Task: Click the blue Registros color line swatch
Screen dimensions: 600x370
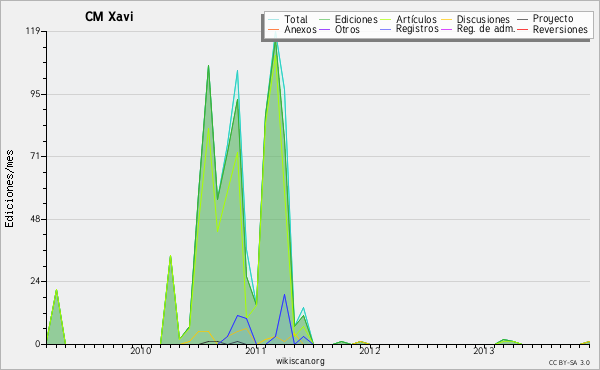Action: (x=385, y=29)
